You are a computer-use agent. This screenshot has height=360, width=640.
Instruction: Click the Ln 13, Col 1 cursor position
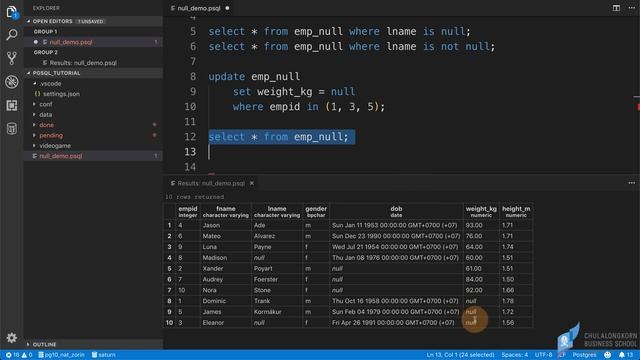point(460,355)
